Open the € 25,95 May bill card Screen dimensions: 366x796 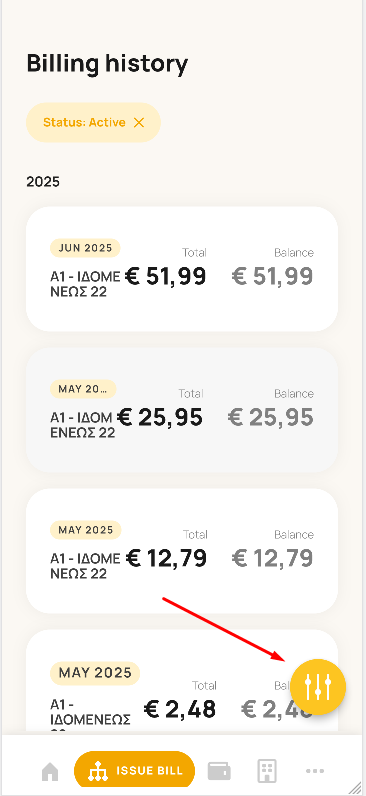coord(182,410)
